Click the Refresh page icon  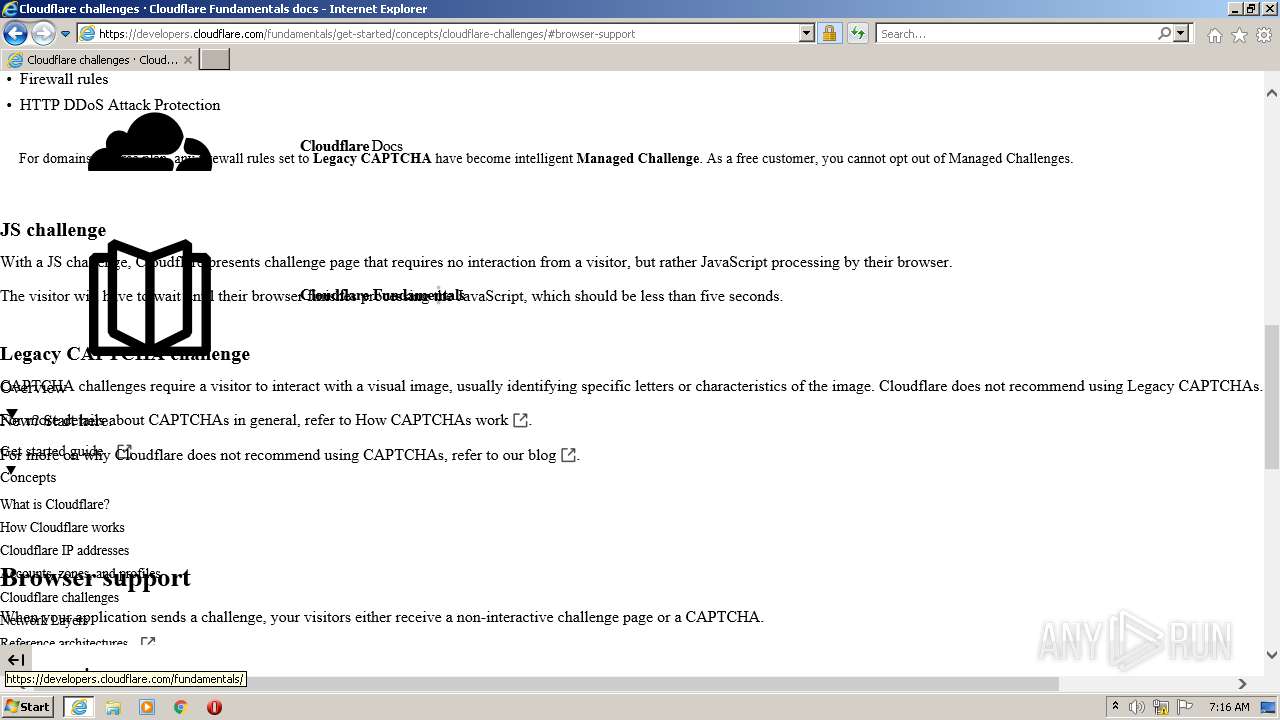858,33
